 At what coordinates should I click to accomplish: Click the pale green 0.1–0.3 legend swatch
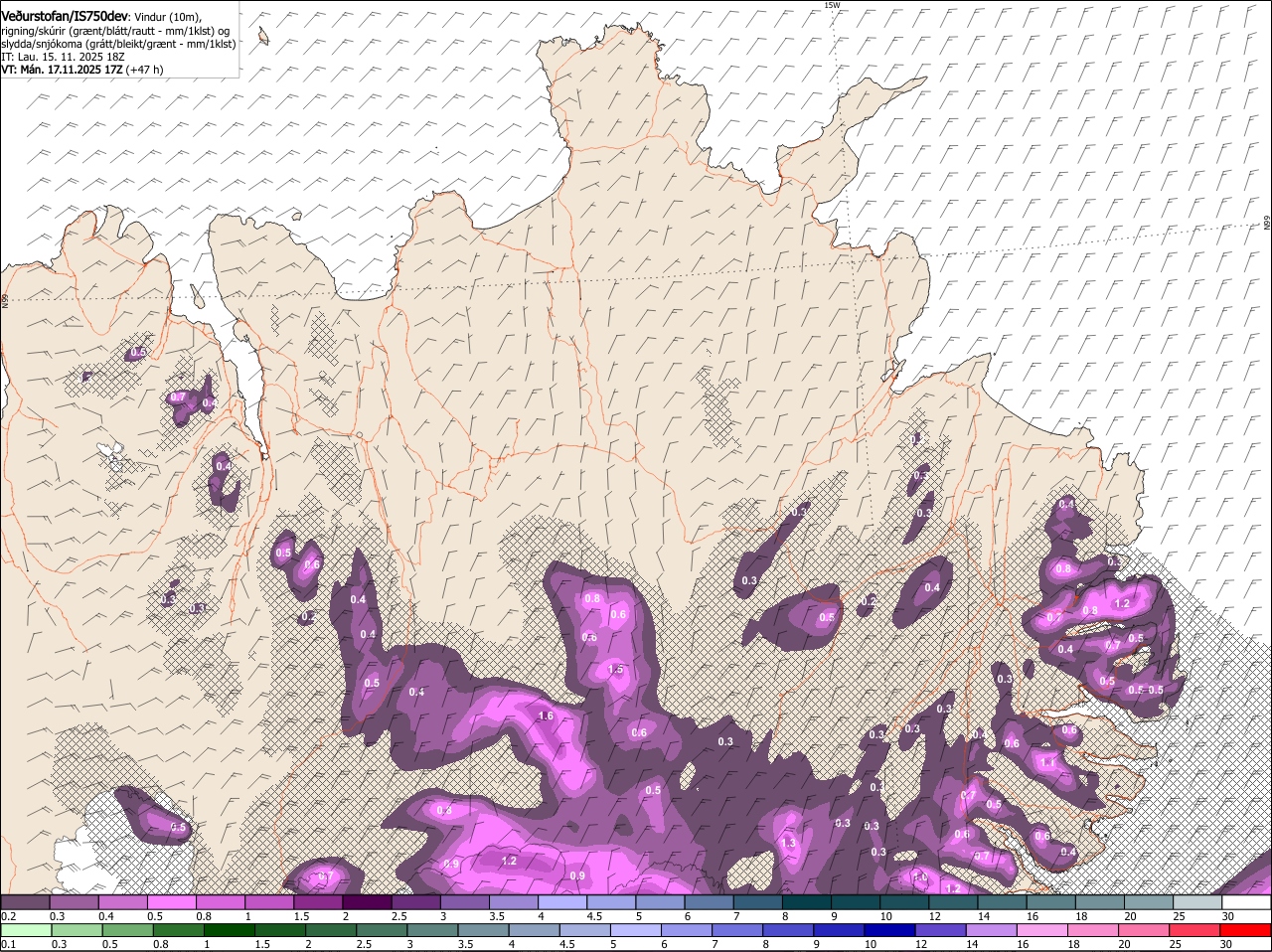(25, 930)
